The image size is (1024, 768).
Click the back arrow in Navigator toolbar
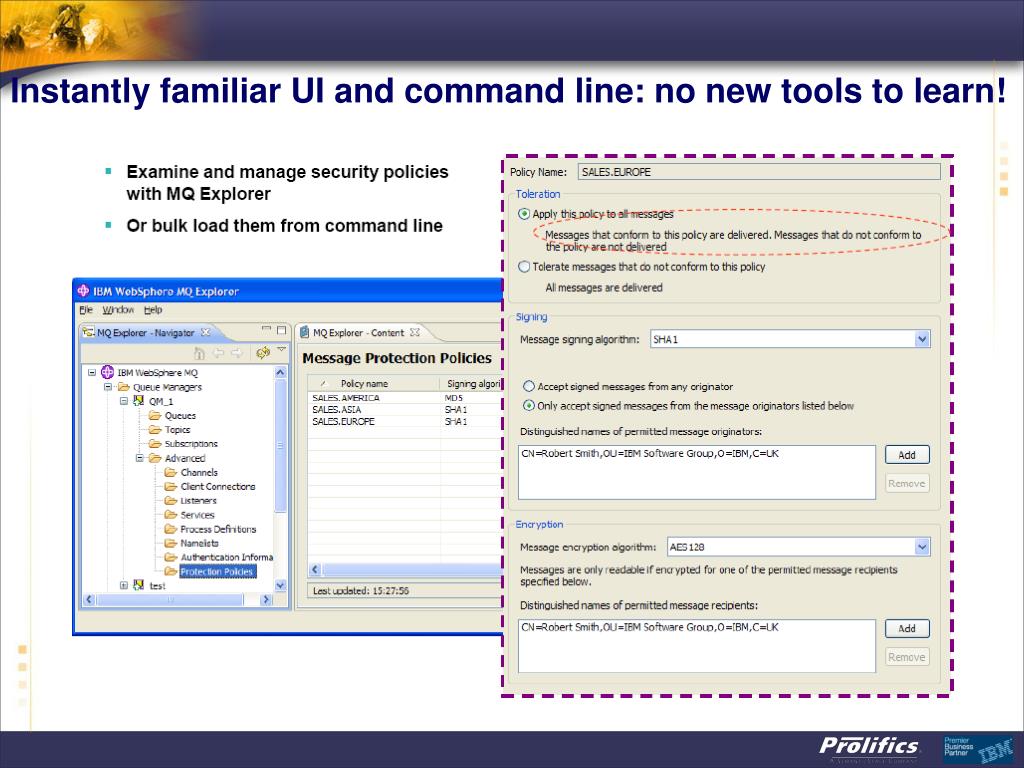[219, 353]
